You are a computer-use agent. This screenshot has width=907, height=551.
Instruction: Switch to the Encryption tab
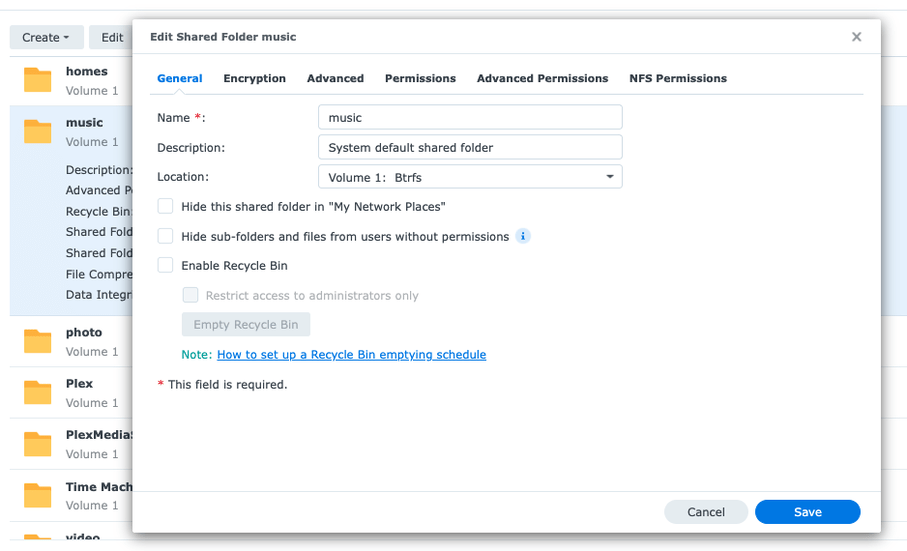(254, 78)
